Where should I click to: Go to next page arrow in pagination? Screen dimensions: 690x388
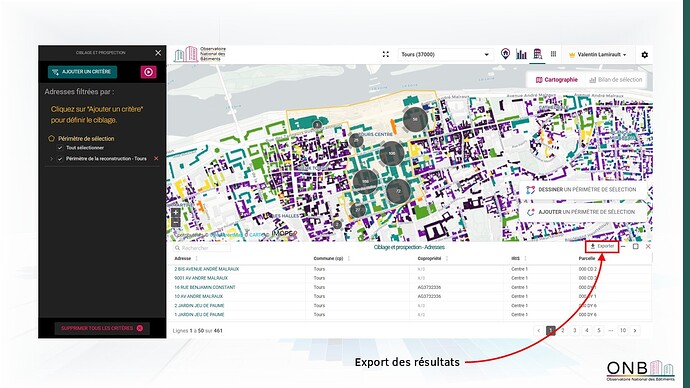[x=635, y=330]
